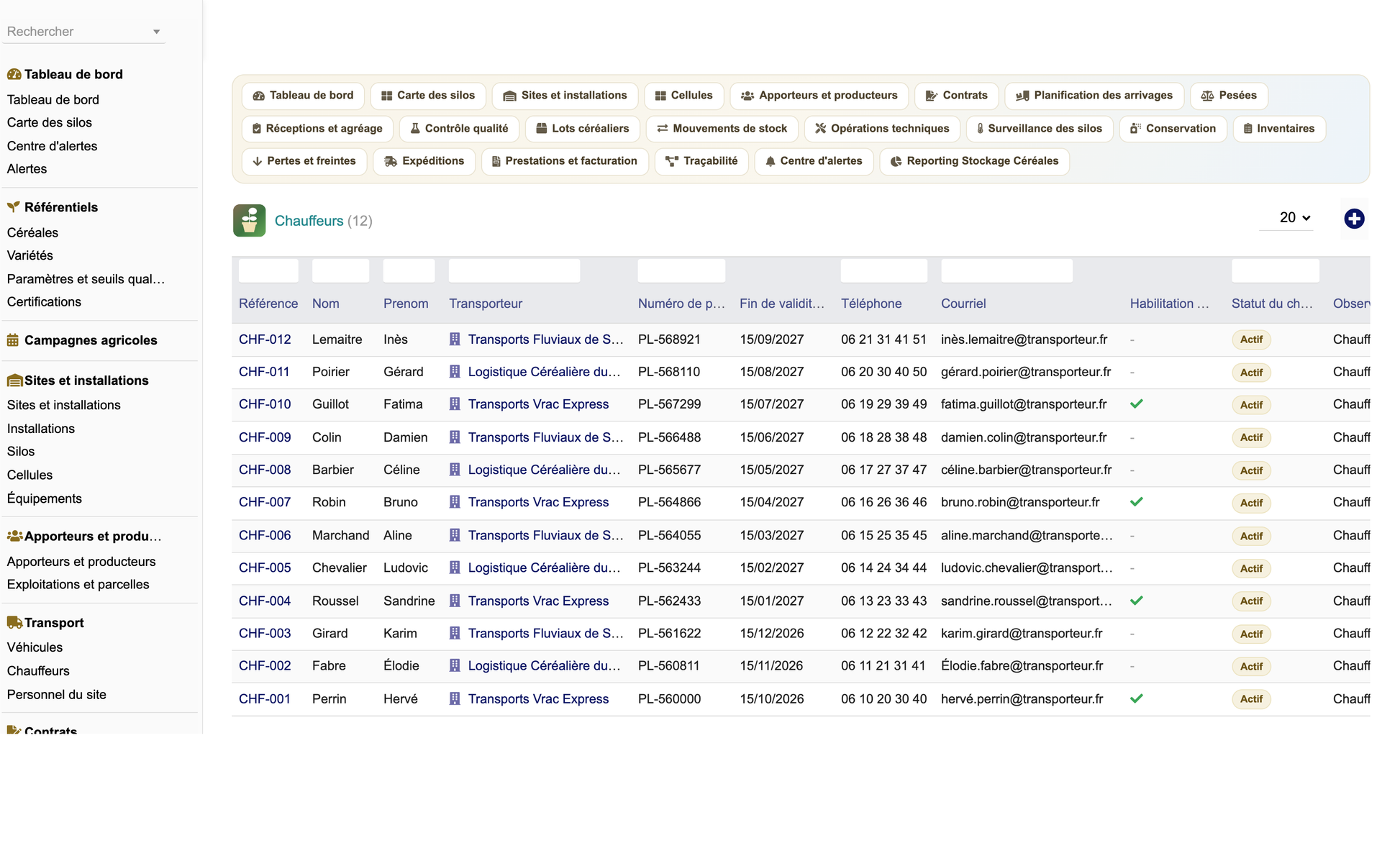Click the Tableau de bord gauge icon in sidebar
The width and height of the screenshot is (1400, 866).
[x=14, y=74]
